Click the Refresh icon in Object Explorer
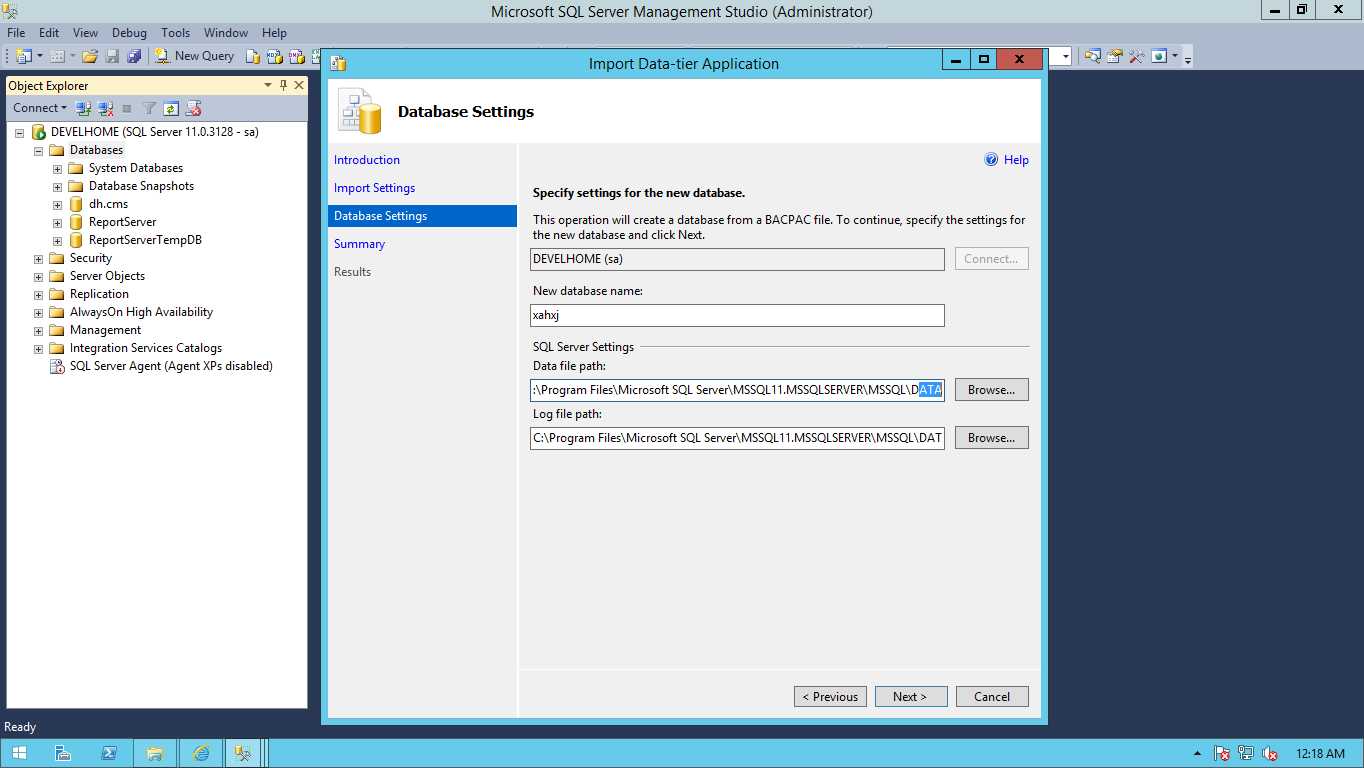 (x=171, y=108)
